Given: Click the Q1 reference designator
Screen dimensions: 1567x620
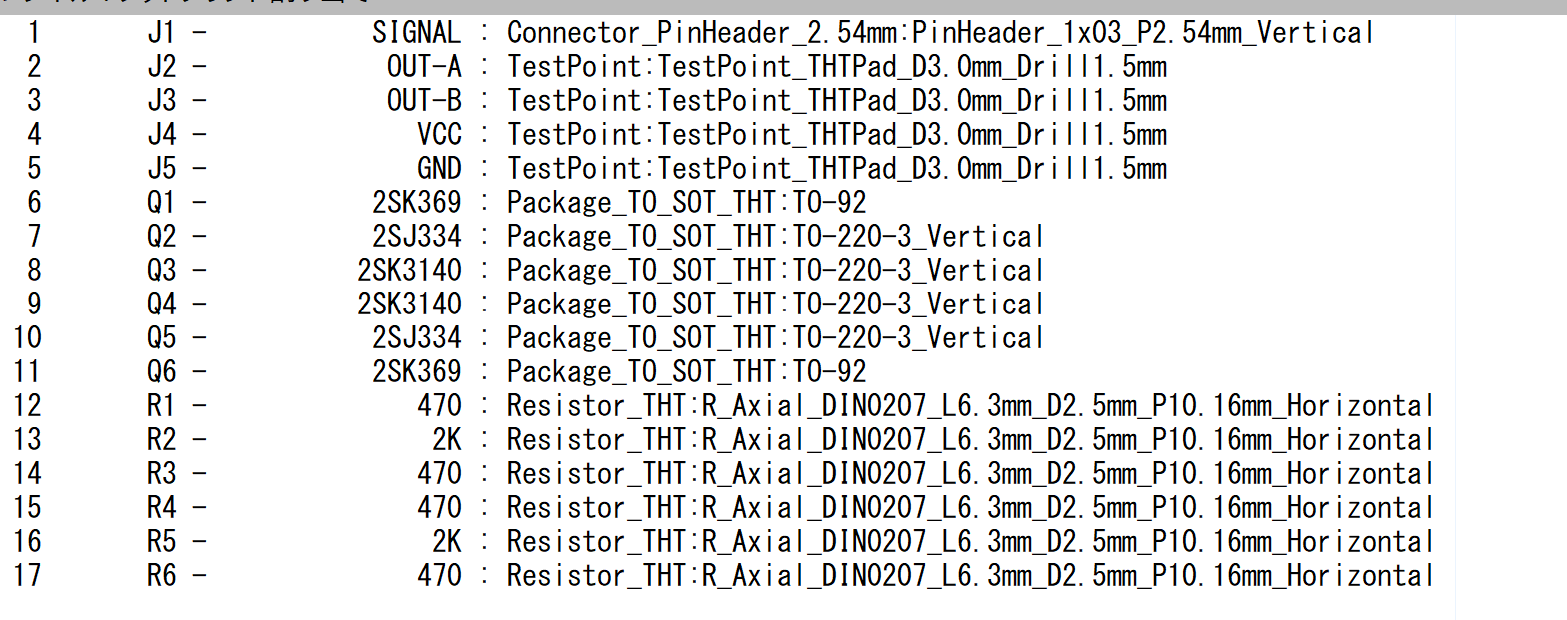Looking at the screenshot, I should (160, 202).
